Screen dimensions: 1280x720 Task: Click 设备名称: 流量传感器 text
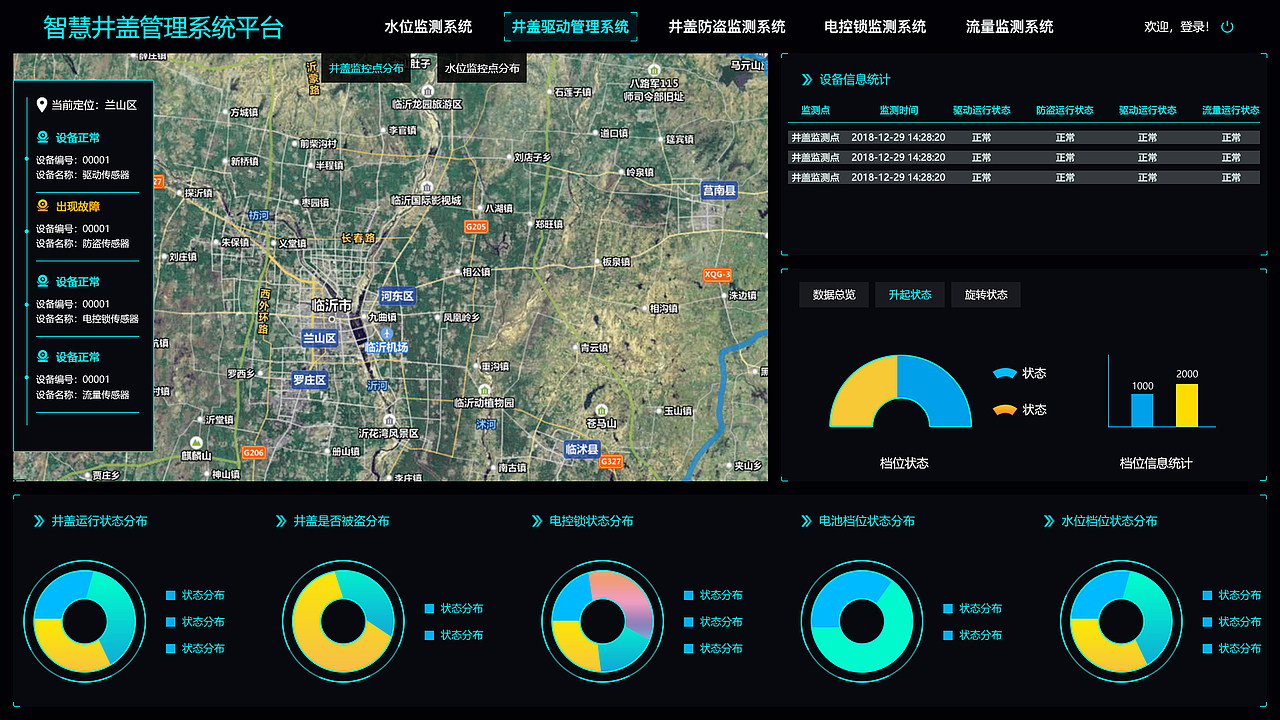pos(83,395)
